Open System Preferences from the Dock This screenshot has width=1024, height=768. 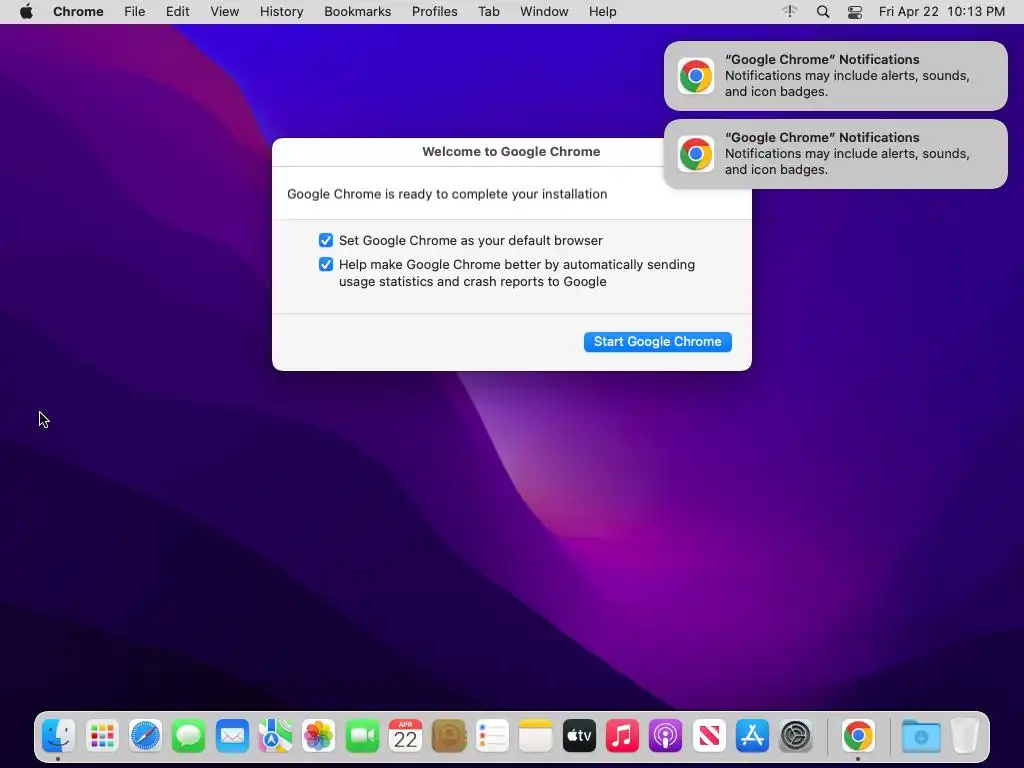point(795,736)
